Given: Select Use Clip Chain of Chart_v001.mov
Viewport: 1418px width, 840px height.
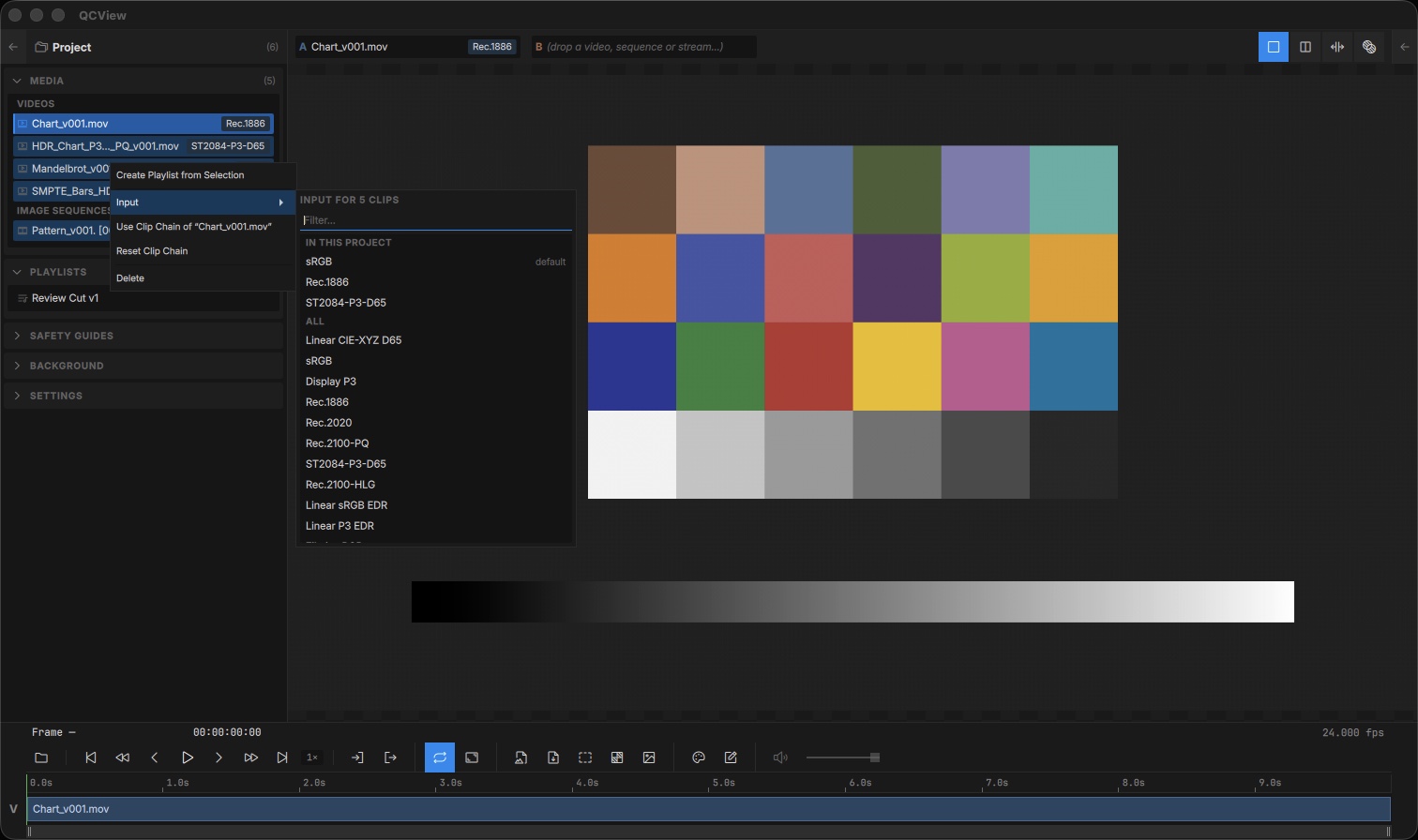Looking at the screenshot, I should [x=203, y=227].
